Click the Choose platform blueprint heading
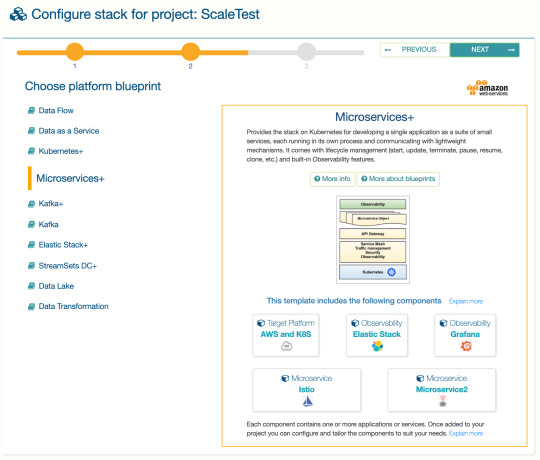540x460 pixels. tap(93, 86)
